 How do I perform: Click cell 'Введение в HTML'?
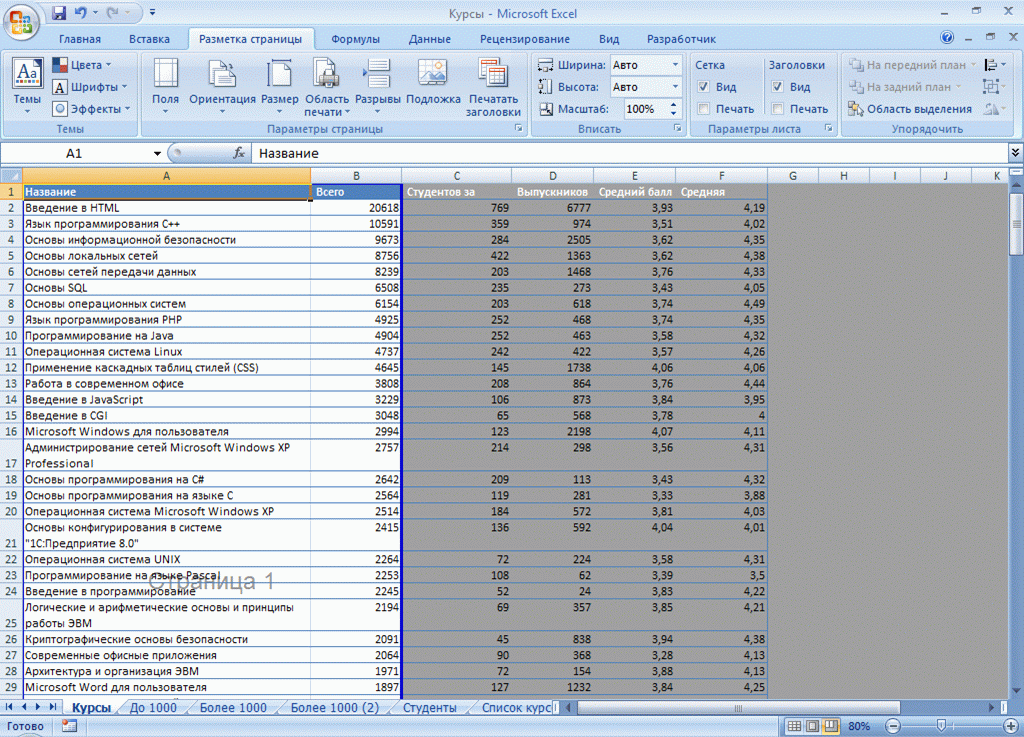click(x=167, y=208)
